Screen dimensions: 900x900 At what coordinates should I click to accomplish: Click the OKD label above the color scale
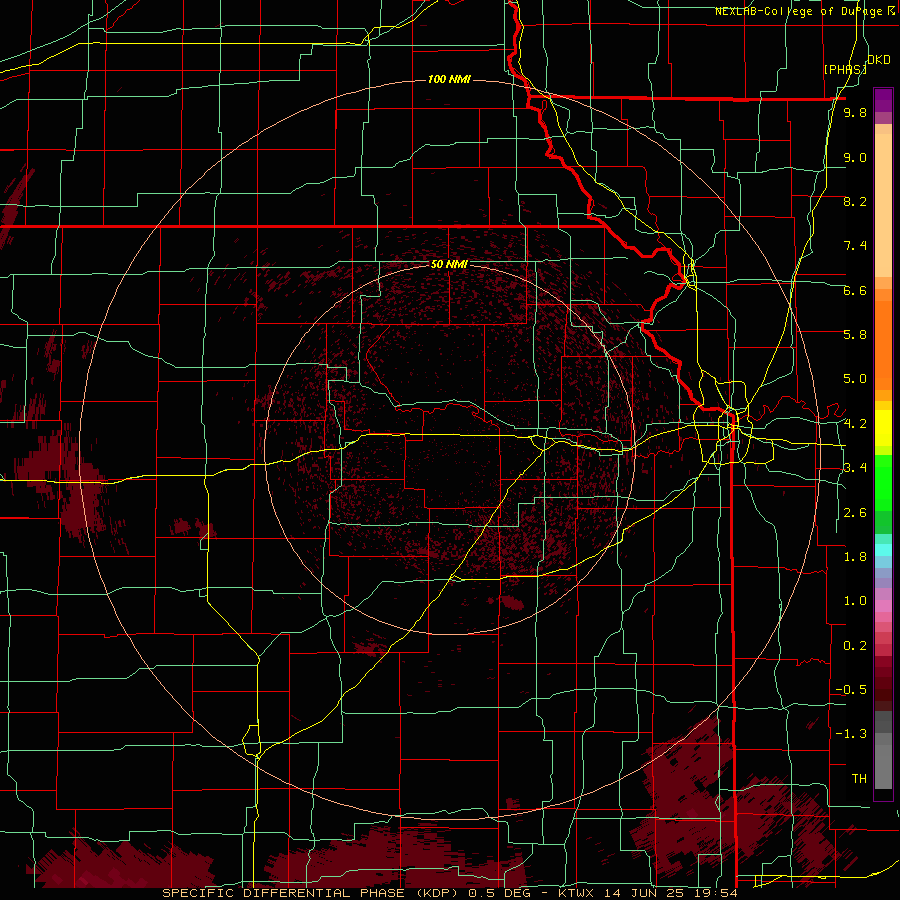[879, 60]
